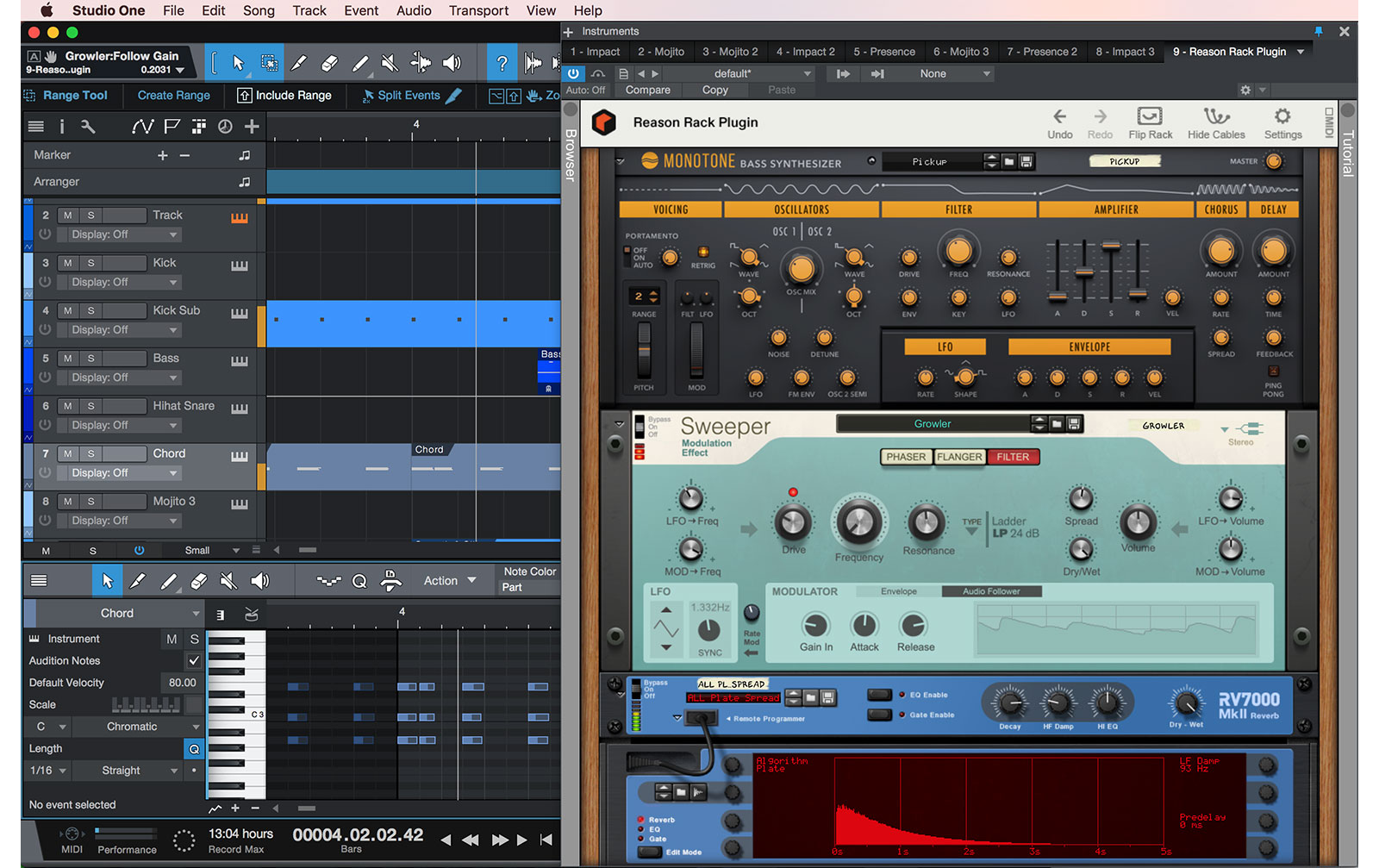Solo the Kick Sub track

(90, 310)
